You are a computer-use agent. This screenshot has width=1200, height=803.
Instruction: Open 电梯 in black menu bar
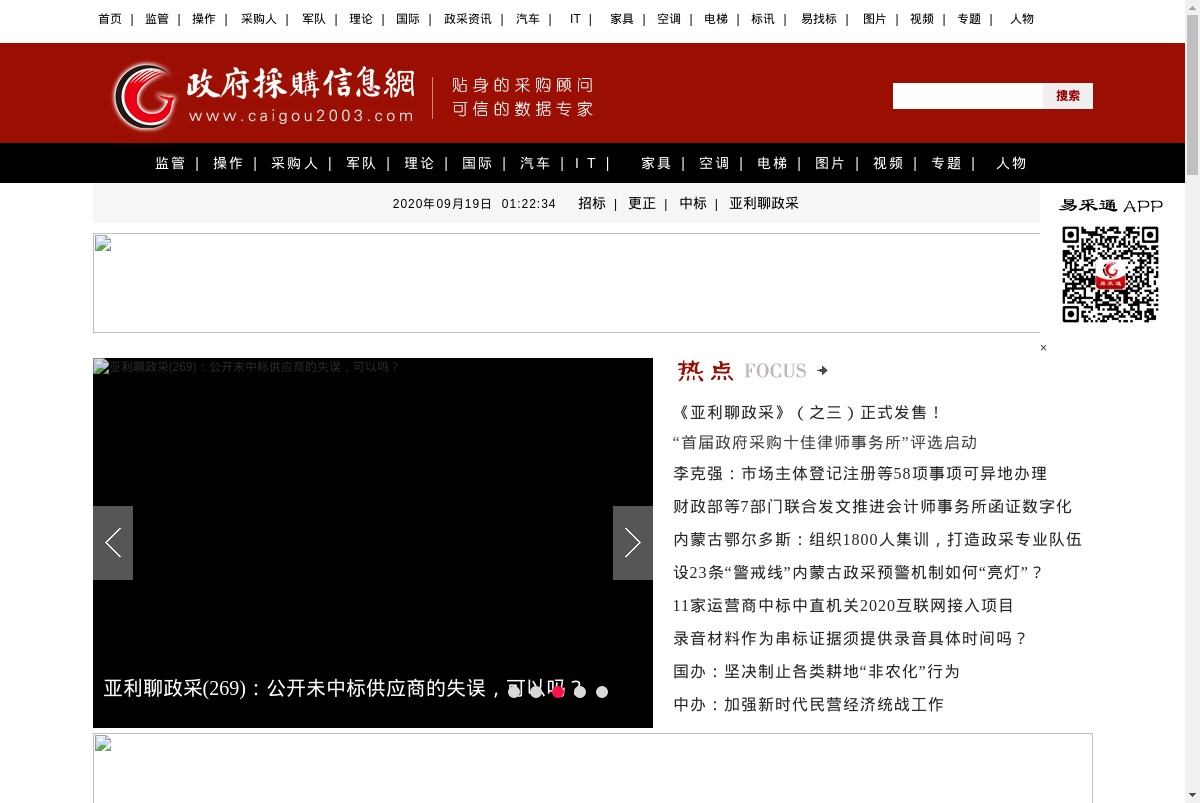pos(773,163)
